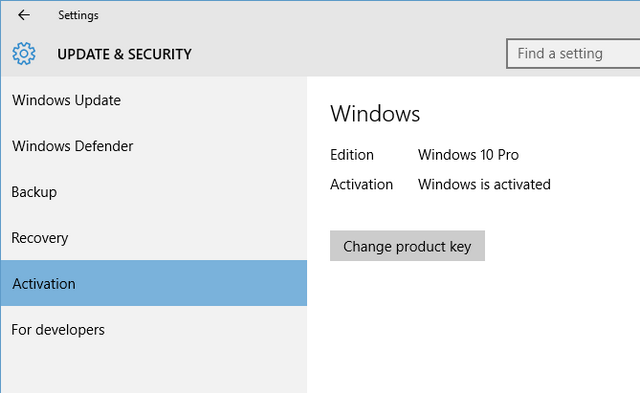Click Change product key button
This screenshot has width=640, height=393.
coord(407,246)
